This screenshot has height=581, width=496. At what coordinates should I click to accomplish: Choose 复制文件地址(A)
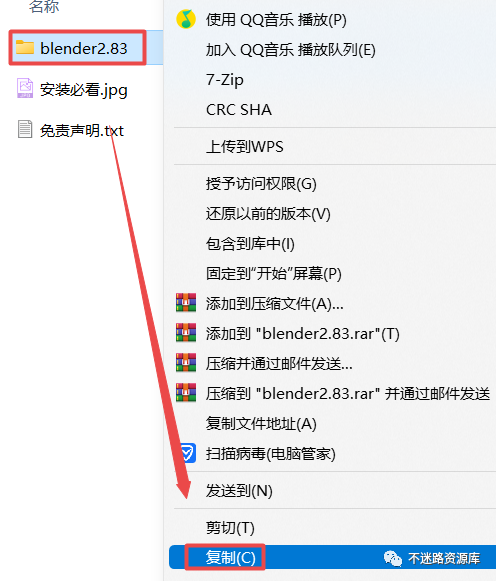(x=261, y=424)
